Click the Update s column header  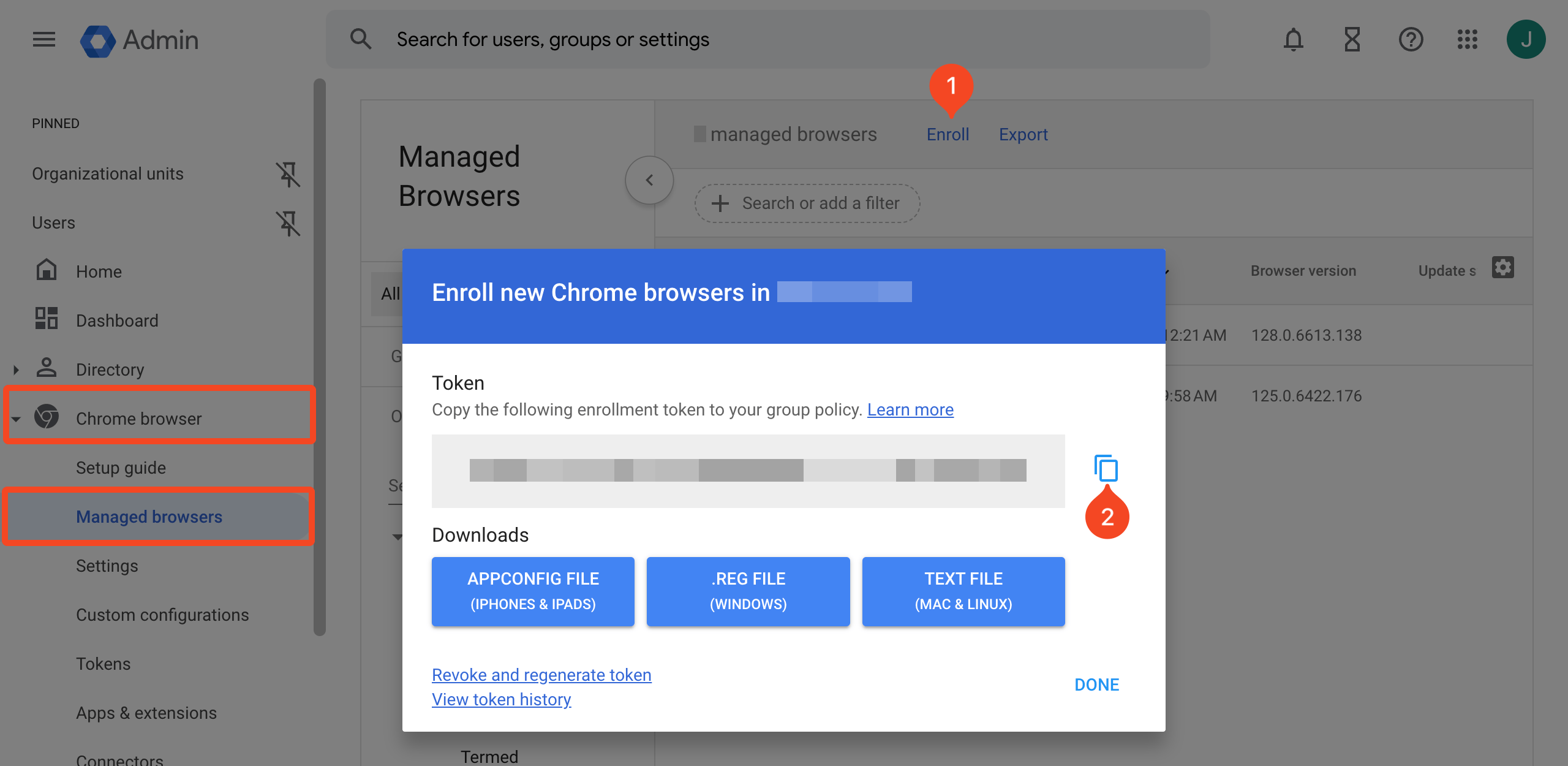pos(1447,271)
